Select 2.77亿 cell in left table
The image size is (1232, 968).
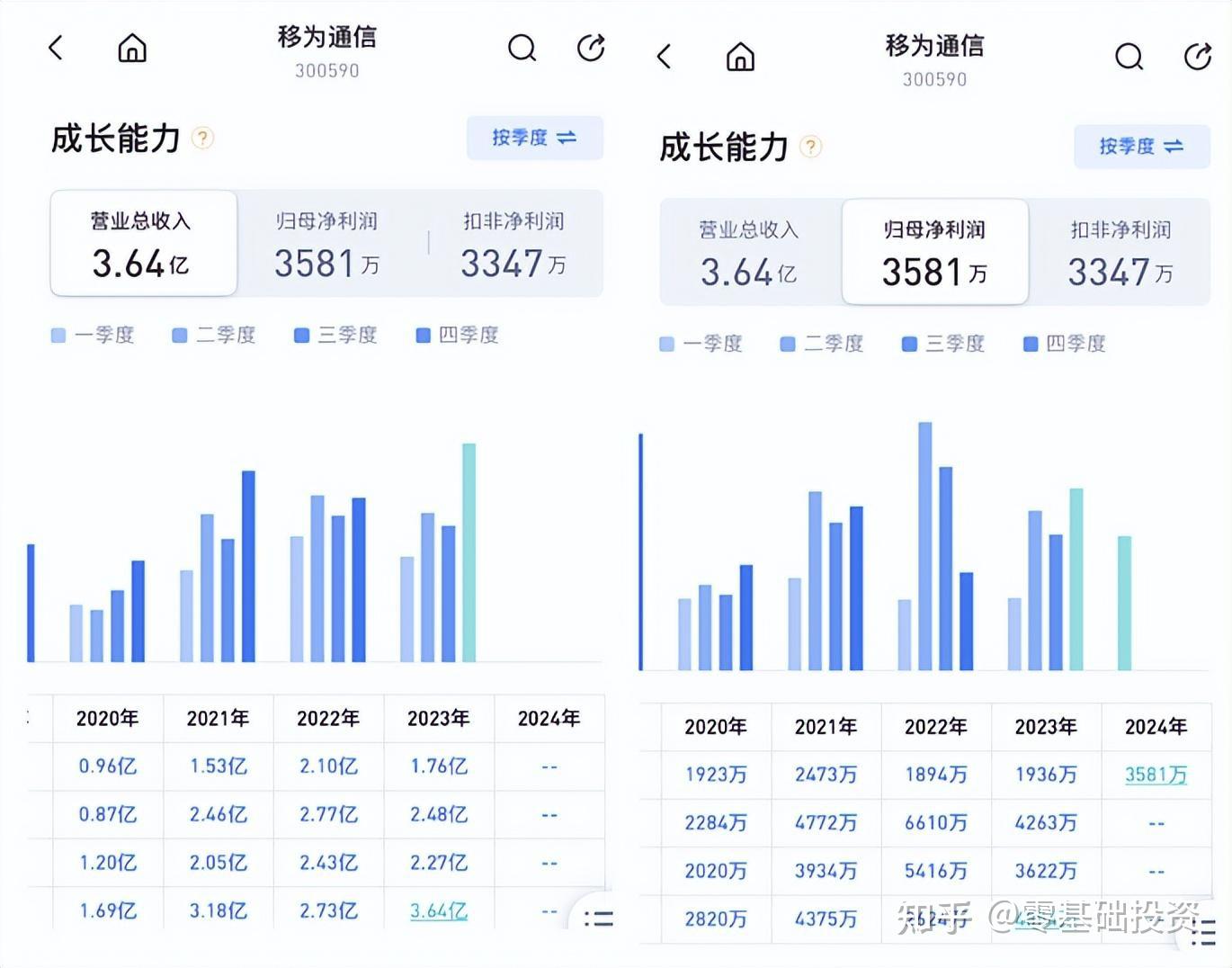tap(328, 815)
